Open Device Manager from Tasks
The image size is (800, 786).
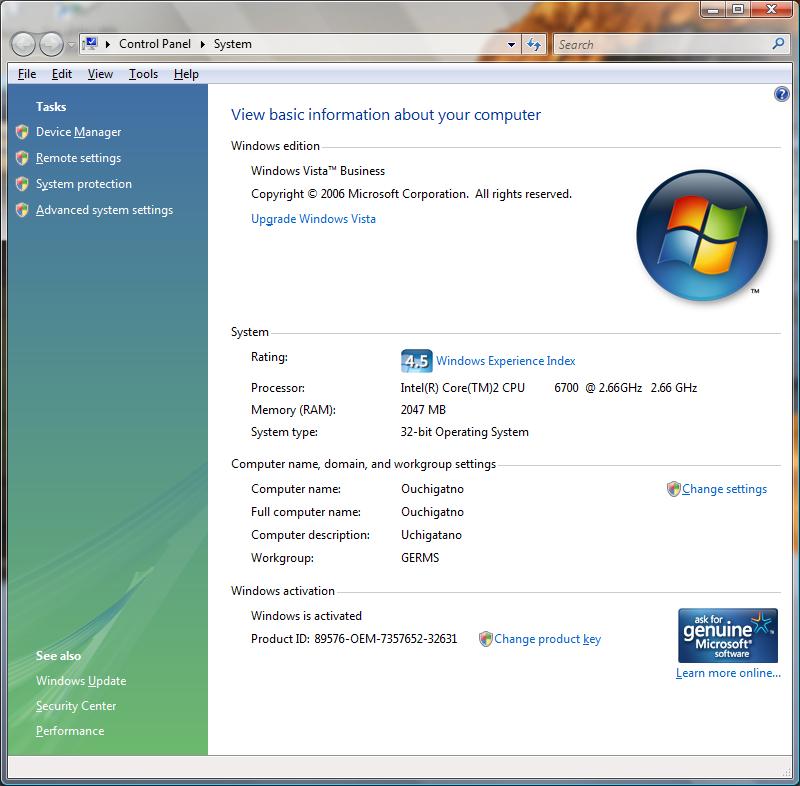79,132
